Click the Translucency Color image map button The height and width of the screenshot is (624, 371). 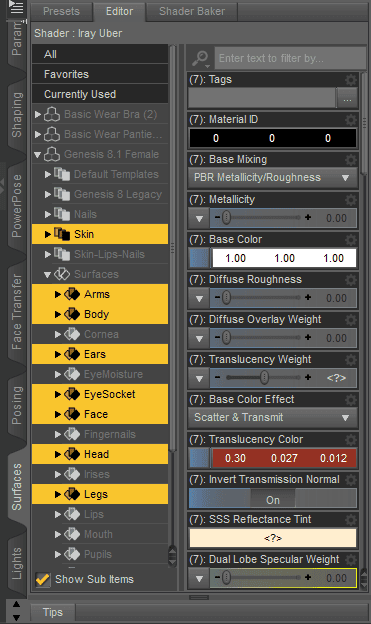(199, 458)
